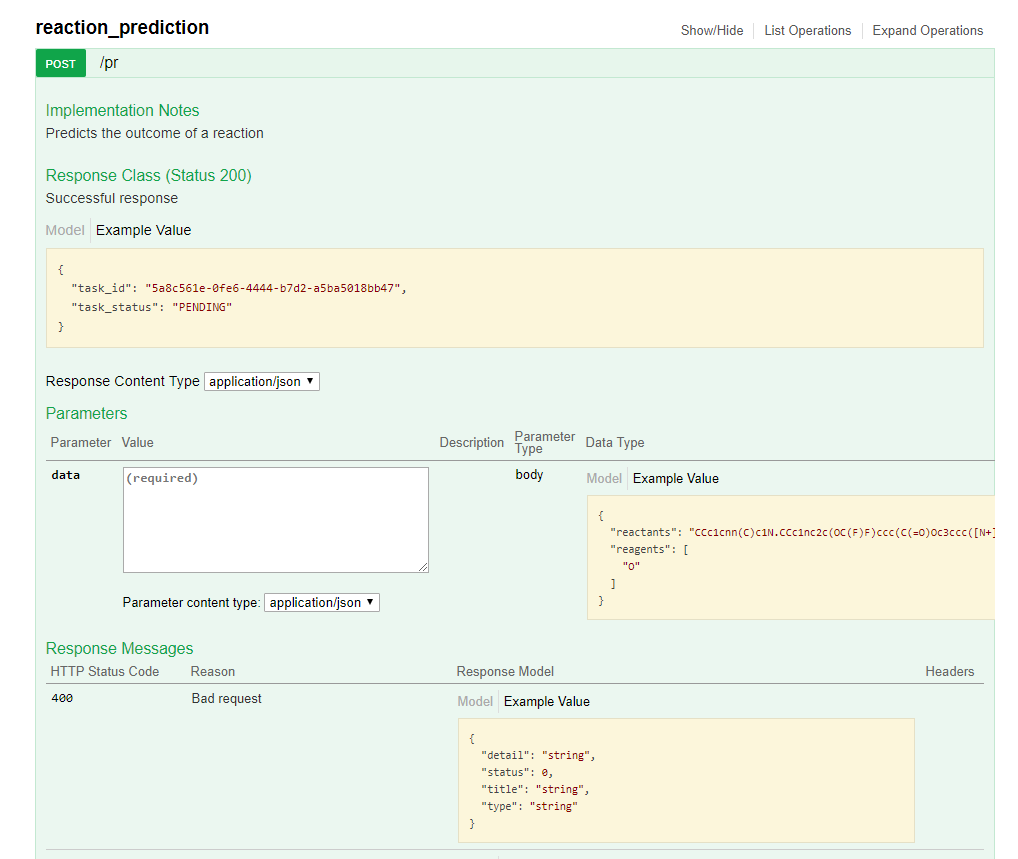The image size is (1018, 859).
Task: Open Parameter content type dropdown
Action: 322,603
